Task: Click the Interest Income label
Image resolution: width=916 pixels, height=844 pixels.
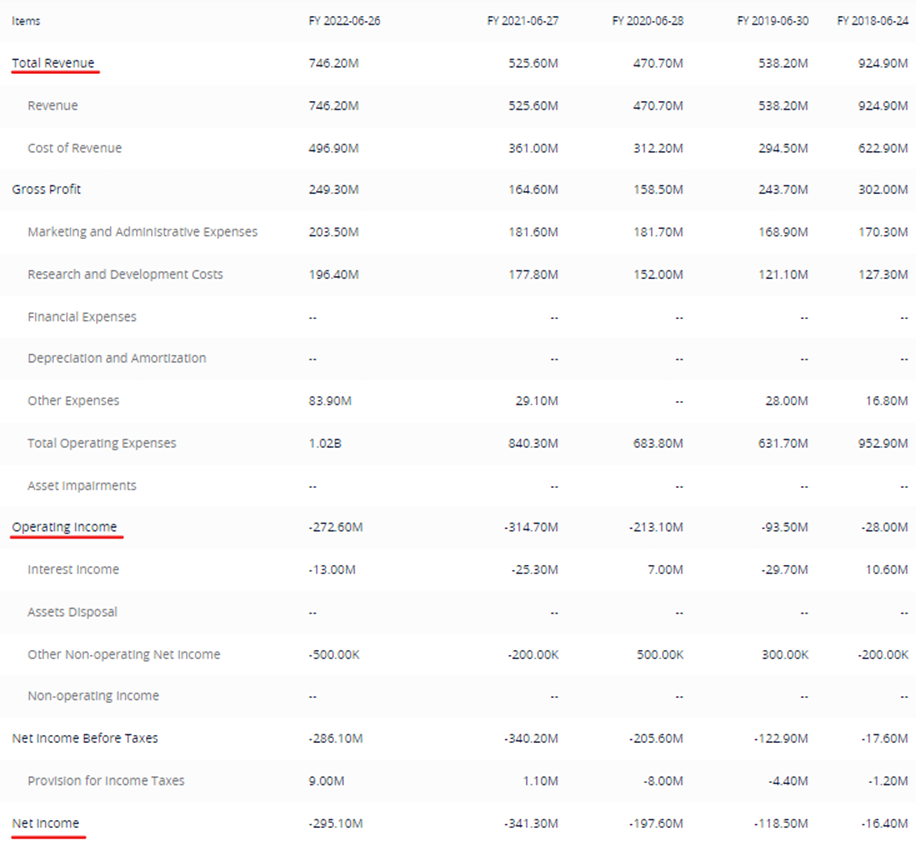Action: (x=73, y=569)
